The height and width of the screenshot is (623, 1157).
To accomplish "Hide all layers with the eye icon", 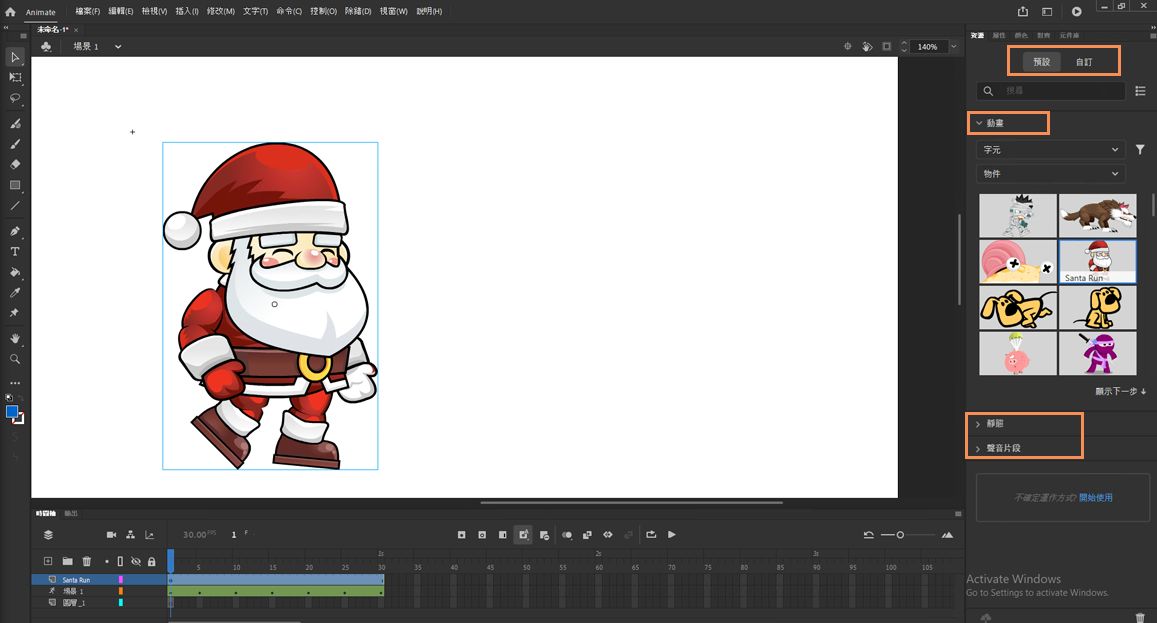I will (x=136, y=562).
